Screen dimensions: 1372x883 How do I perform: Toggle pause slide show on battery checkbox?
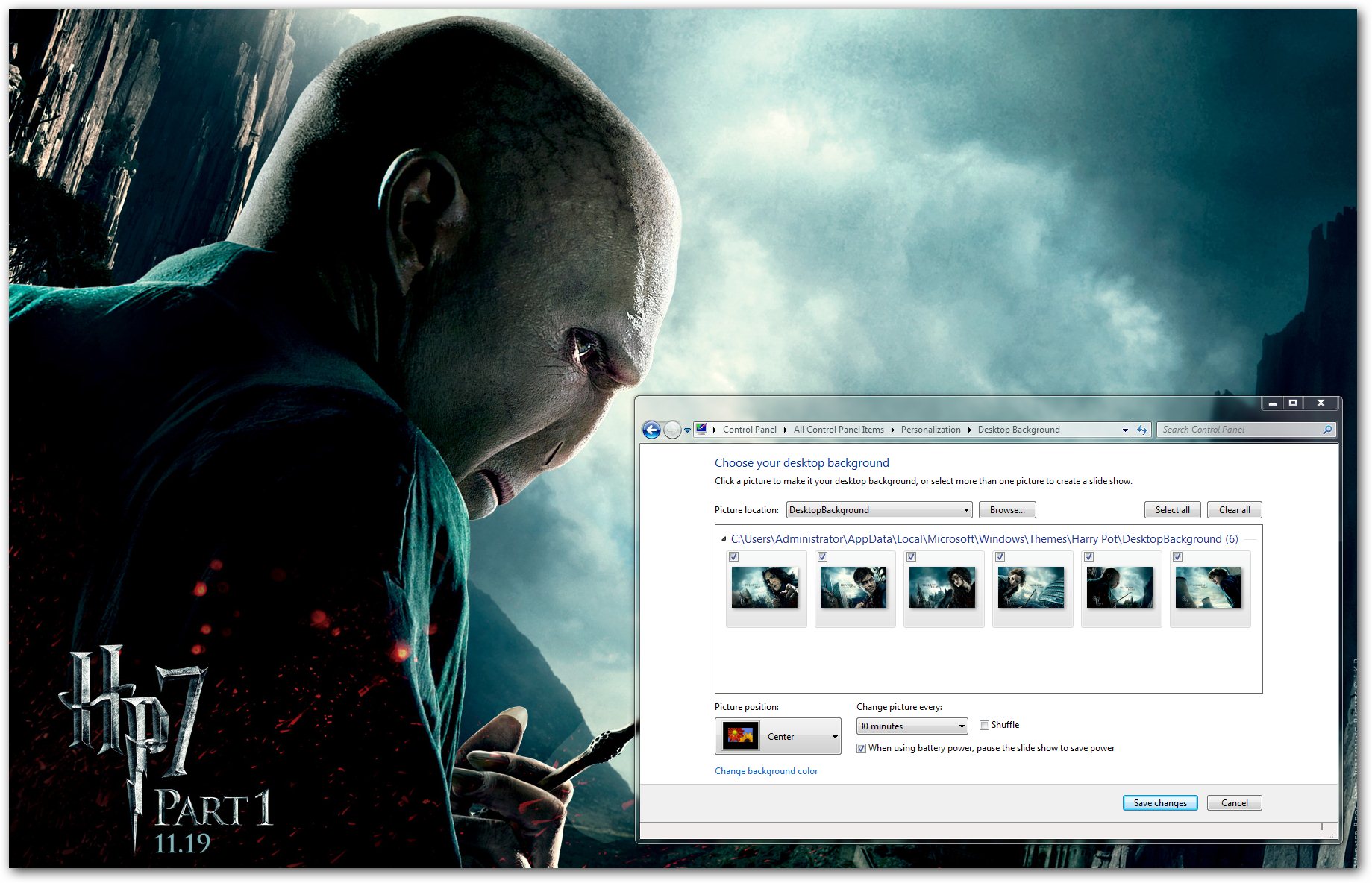pyautogui.click(x=861, y=748)
